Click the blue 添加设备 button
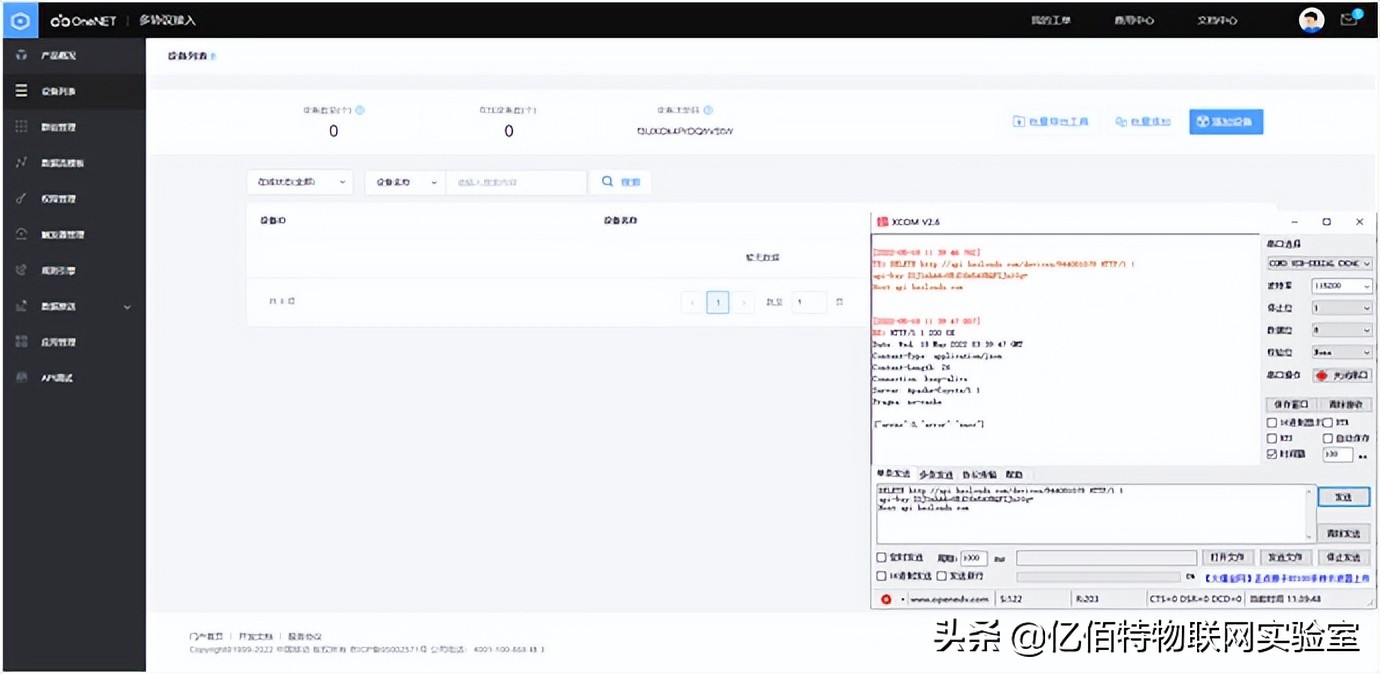 pos(1225,121)
